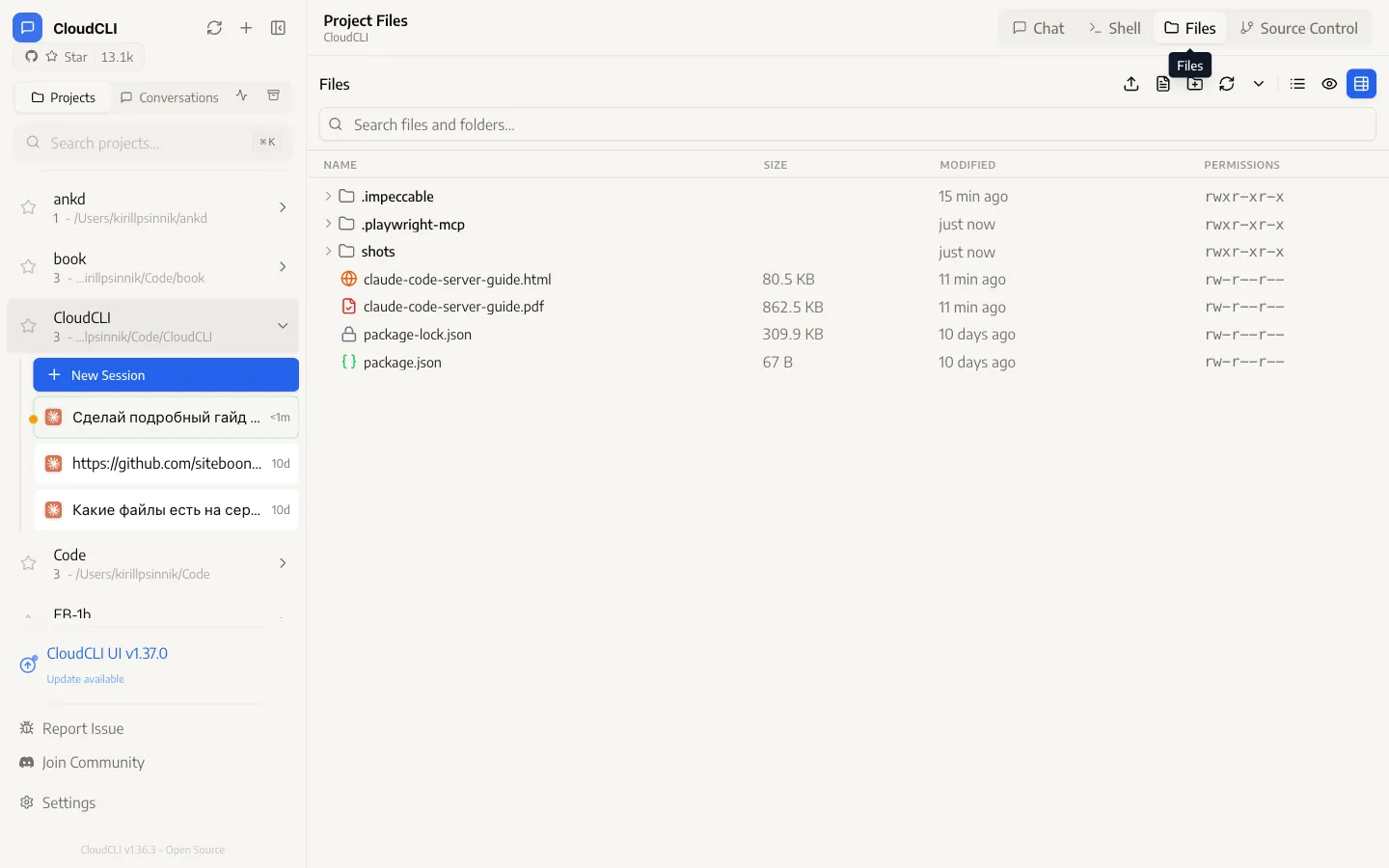Screen dimensions: 1389x868
Task: Click the blue CloudCLI logo icon
Action: (x=27, y=28)
